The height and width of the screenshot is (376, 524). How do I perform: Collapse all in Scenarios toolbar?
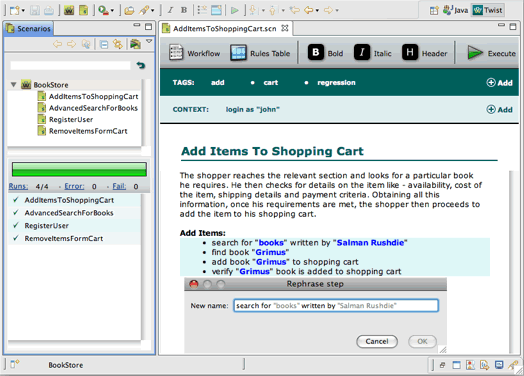104,44
